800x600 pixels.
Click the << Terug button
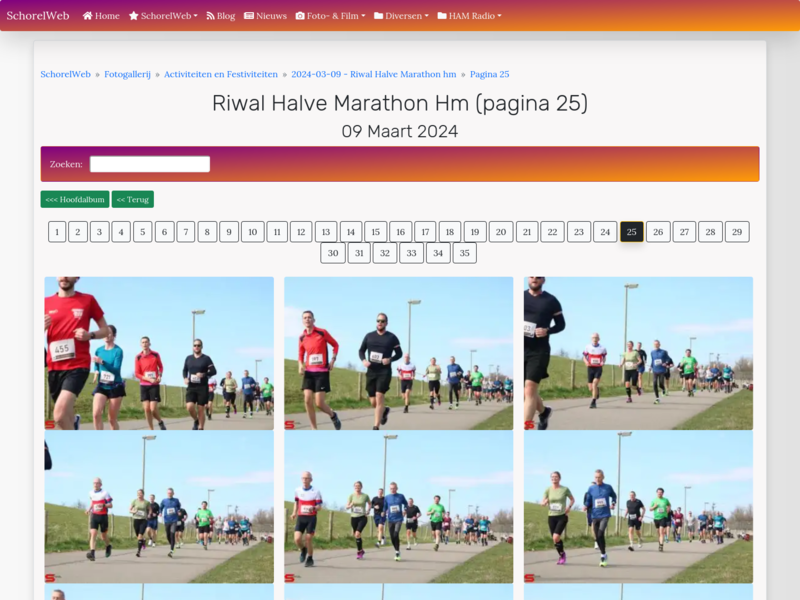tap(133, 199)
